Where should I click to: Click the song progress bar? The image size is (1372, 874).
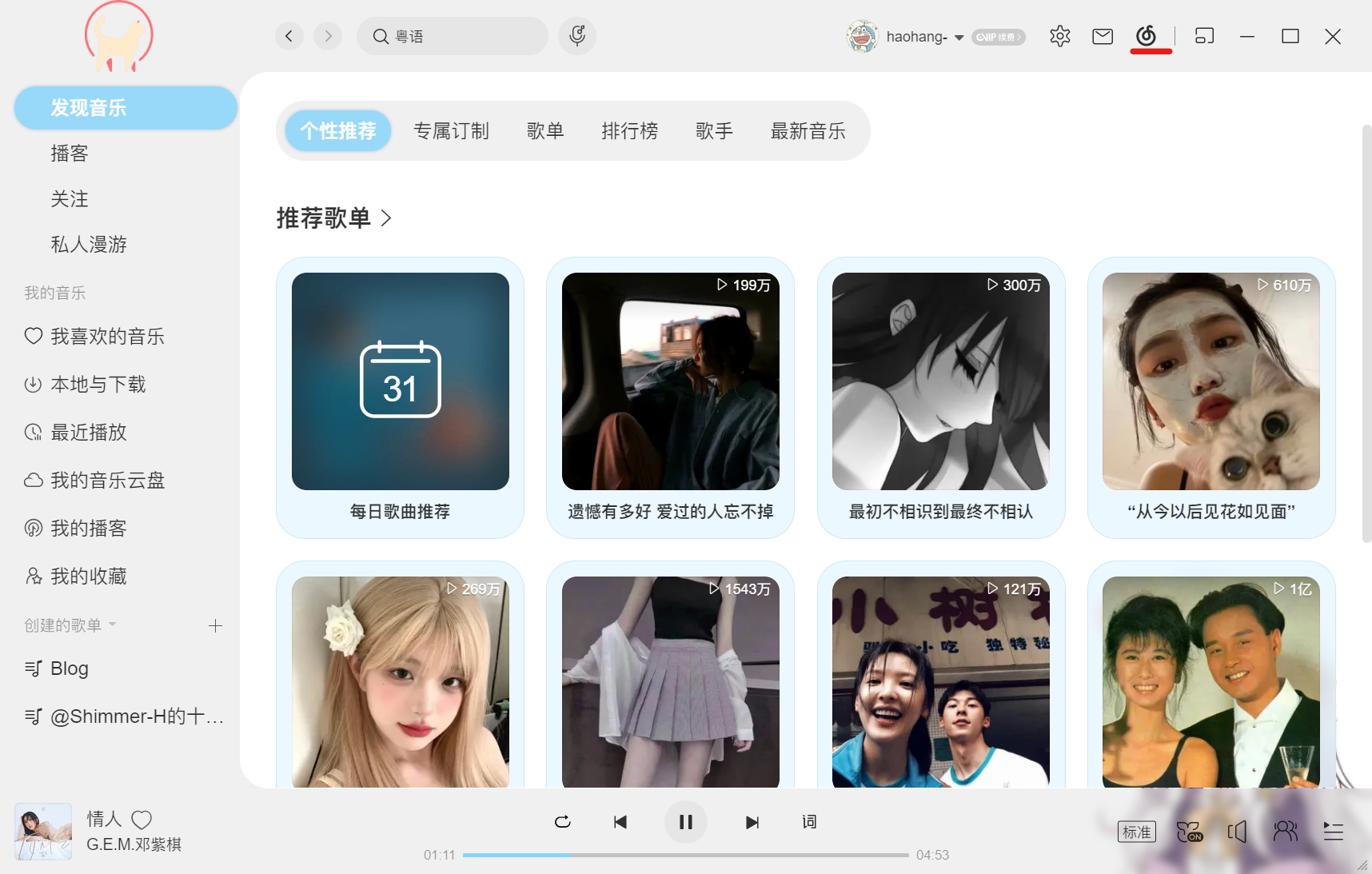click(685, 855)
